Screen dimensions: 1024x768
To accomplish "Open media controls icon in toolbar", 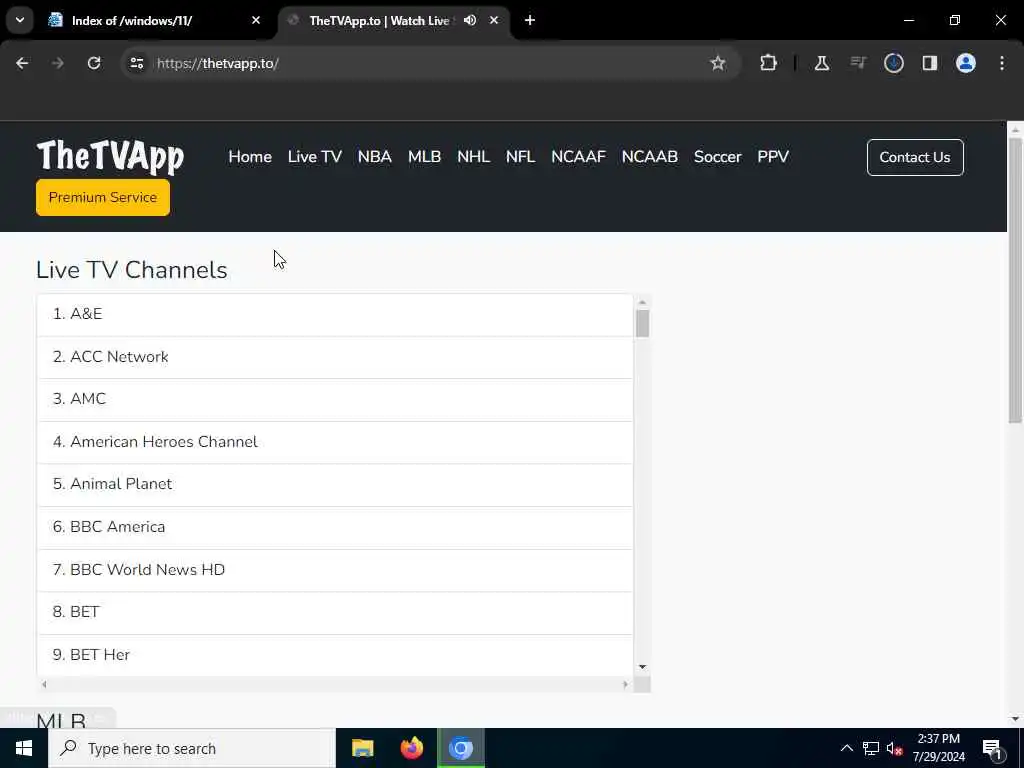I will 858,63.
